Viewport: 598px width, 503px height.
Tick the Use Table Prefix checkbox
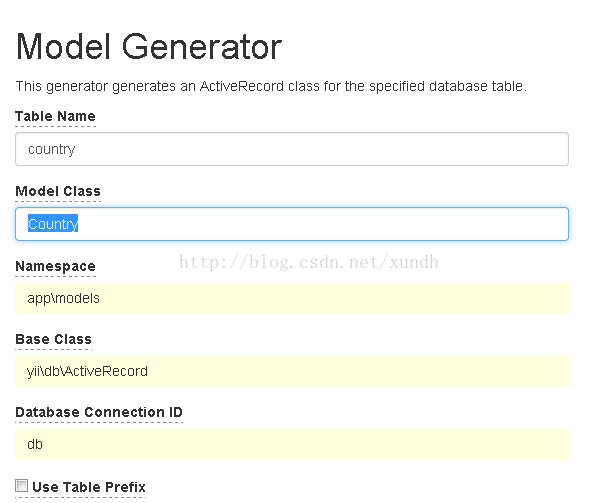(21, 486)
